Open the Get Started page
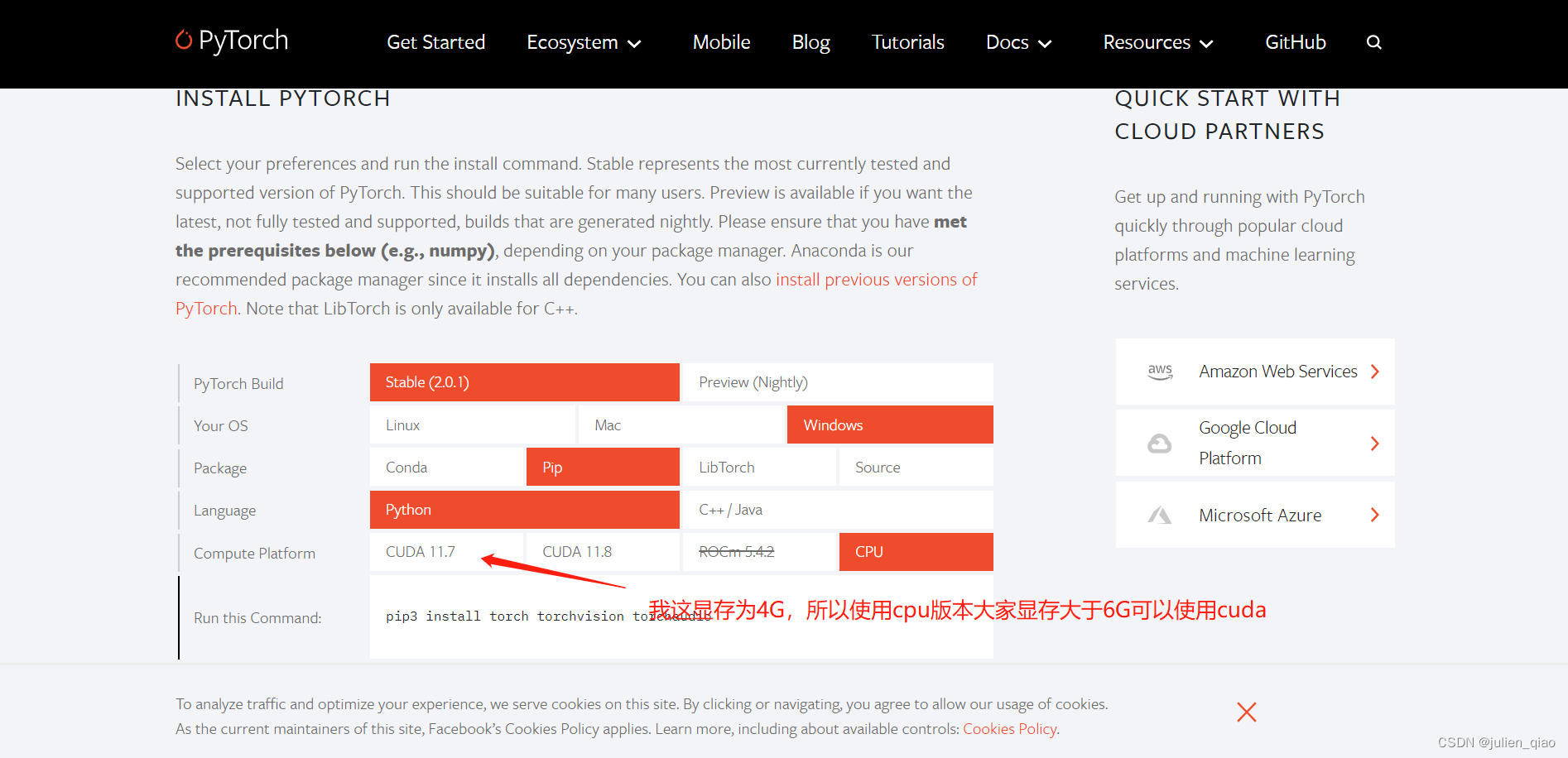This screenshot has width=1568, height=758. click(x=435, y=42)
